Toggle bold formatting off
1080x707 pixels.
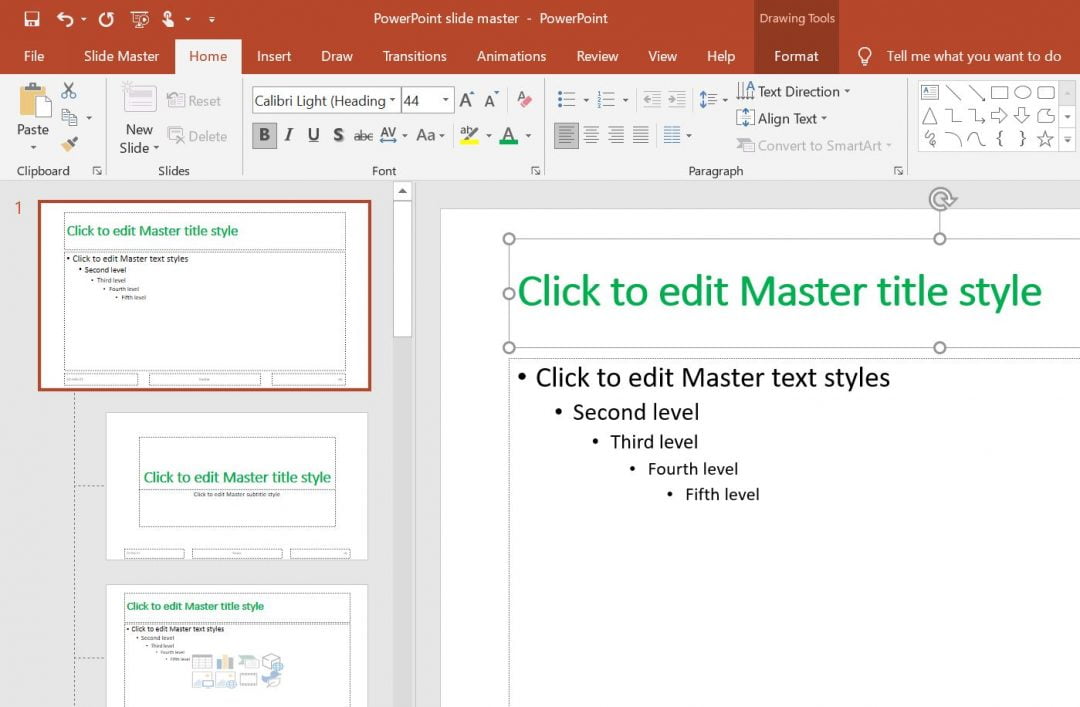click(x=264, y=133)
